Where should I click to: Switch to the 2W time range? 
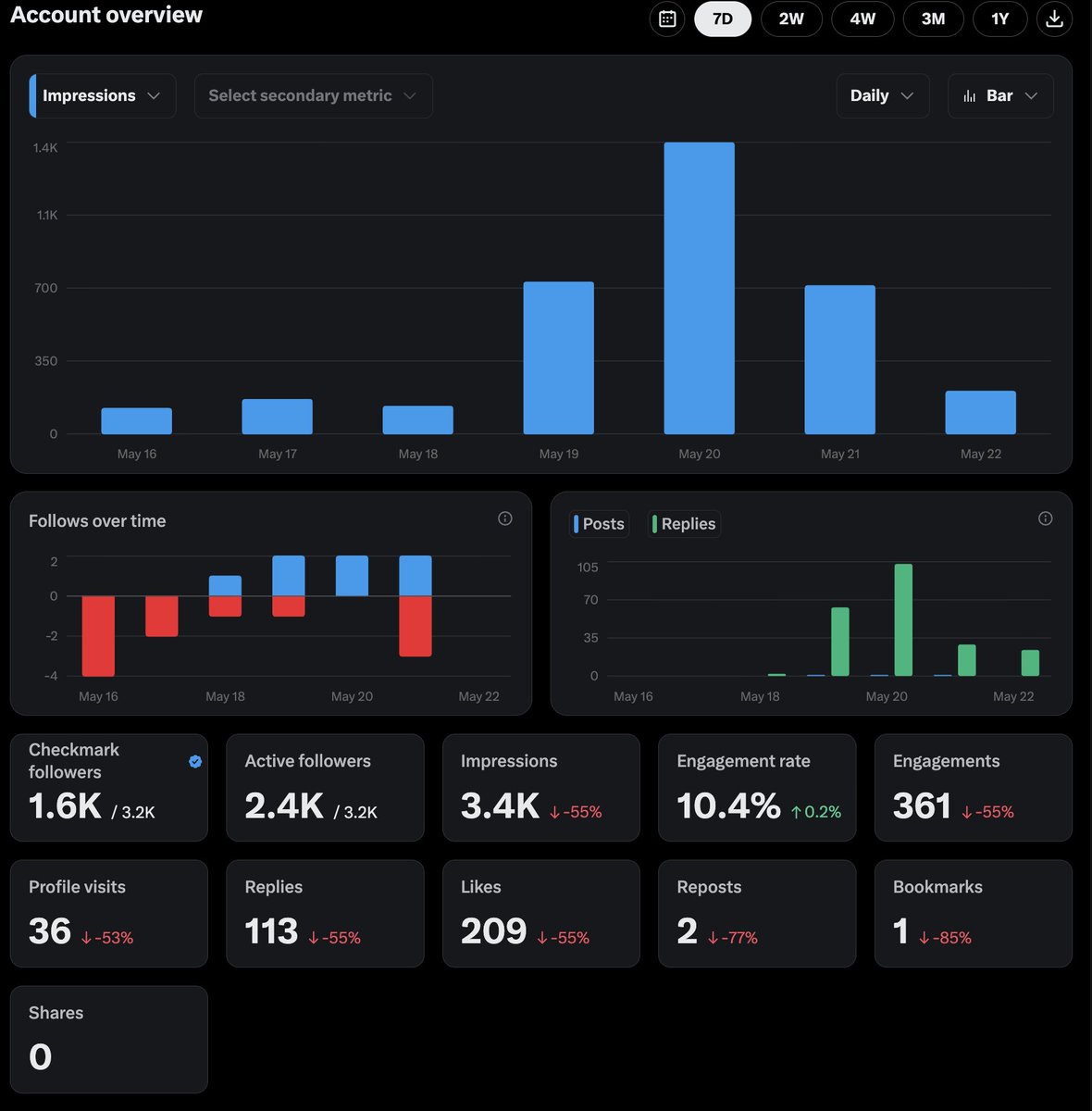tap(791, 19)
